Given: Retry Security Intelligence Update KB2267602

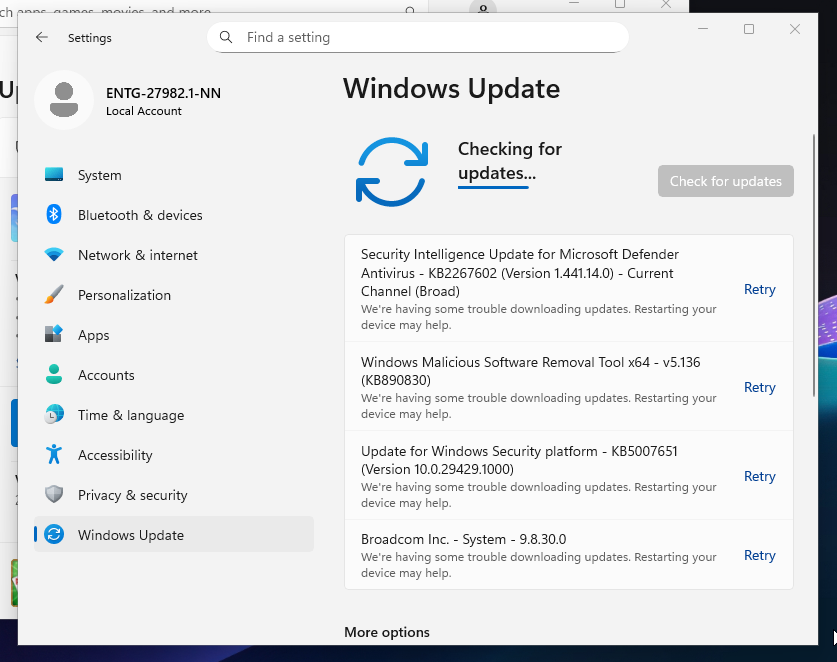Looking at the screenshot, I should pyautogui.click(x=760, y=289).
